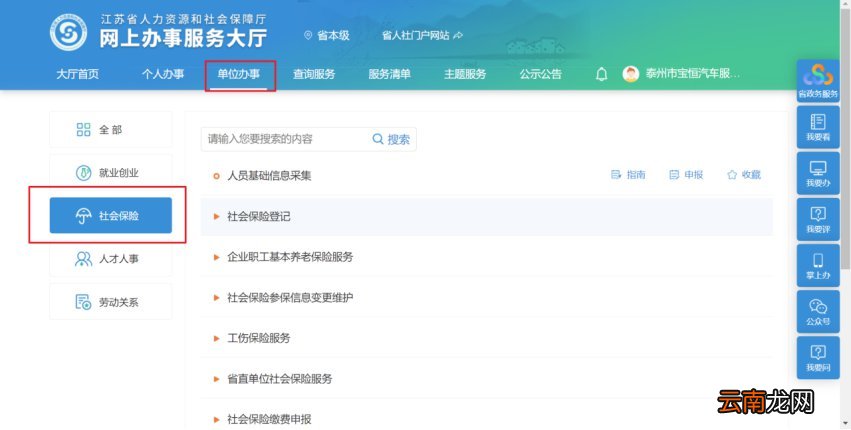The height and width of the screenshot is (430, 851).
Task: Click the 就业创业 category icon
Action: pos(84,173)
